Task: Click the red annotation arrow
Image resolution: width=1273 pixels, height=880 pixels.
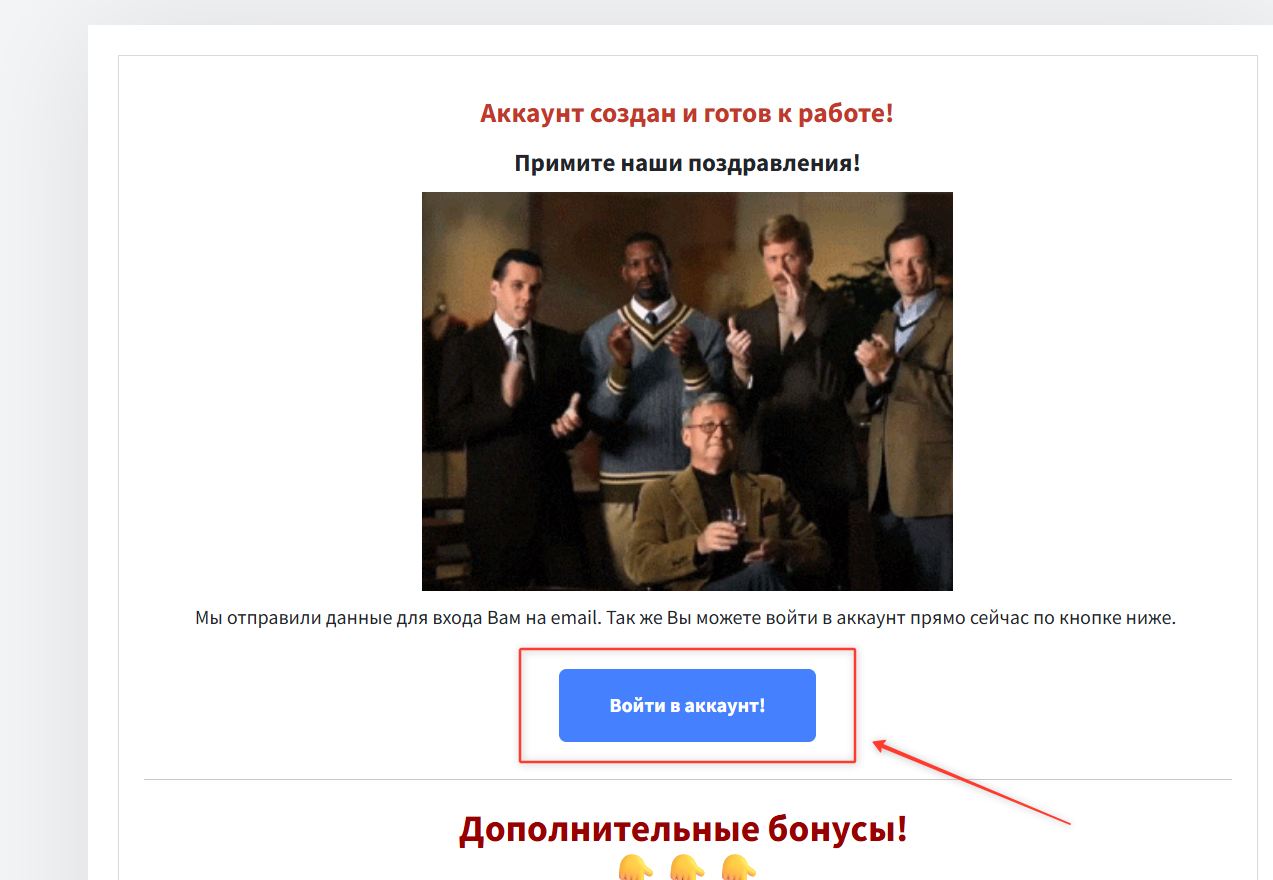Action: click(x=972, y=782)
